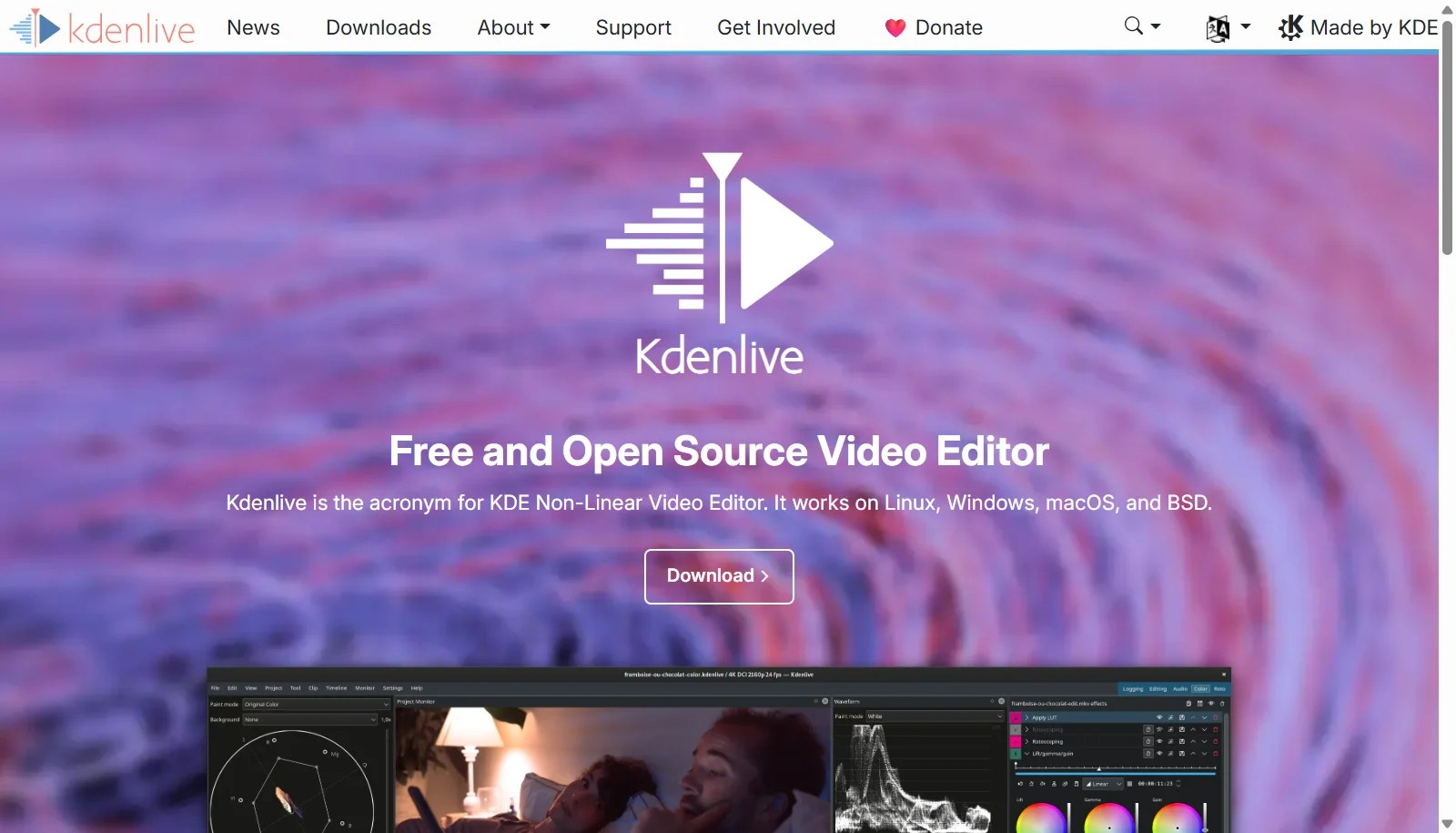Open the language selector dropdown
The height and width of the screenshot is (833, 1456).
1228,28
